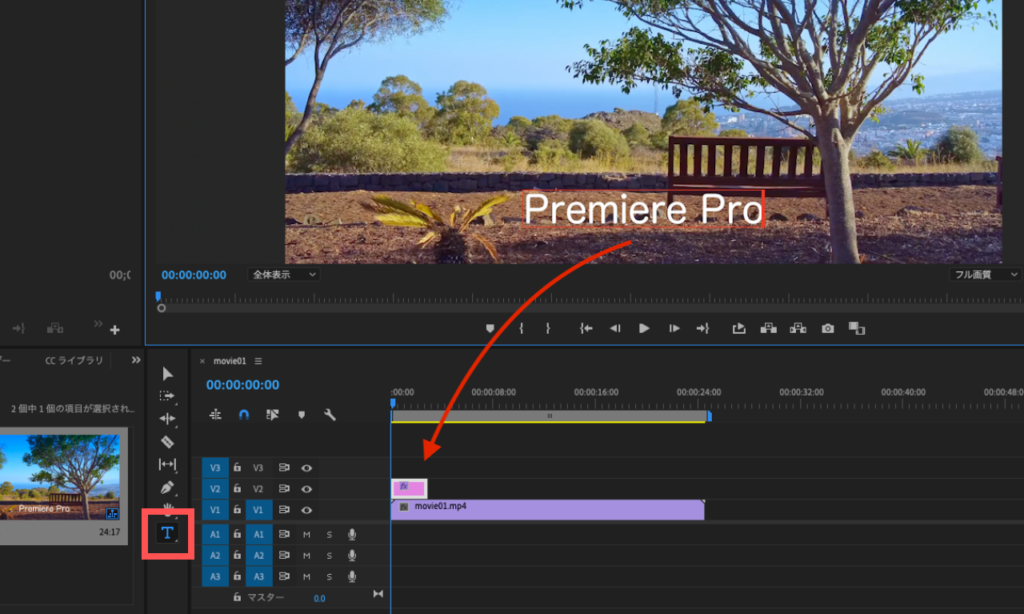Toggle Linked Selection in timeline header
1024x614 pixels.
click(x=272, y=415)
